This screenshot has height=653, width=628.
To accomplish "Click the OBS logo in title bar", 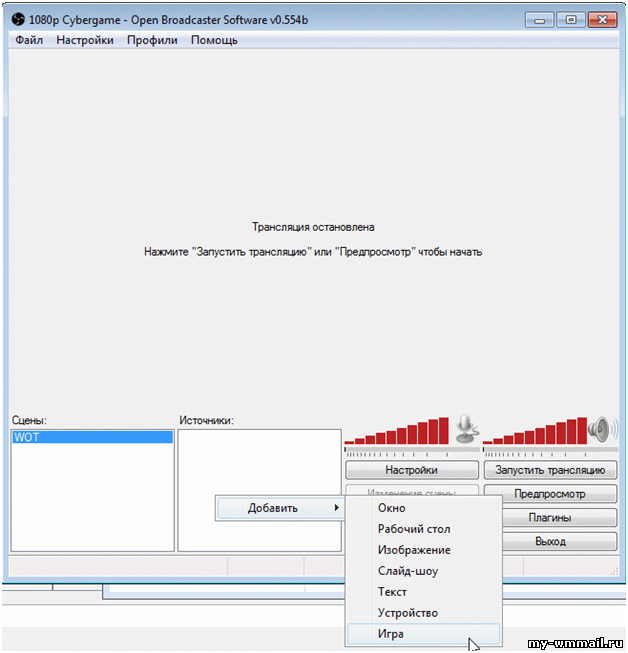I will 18,19.
